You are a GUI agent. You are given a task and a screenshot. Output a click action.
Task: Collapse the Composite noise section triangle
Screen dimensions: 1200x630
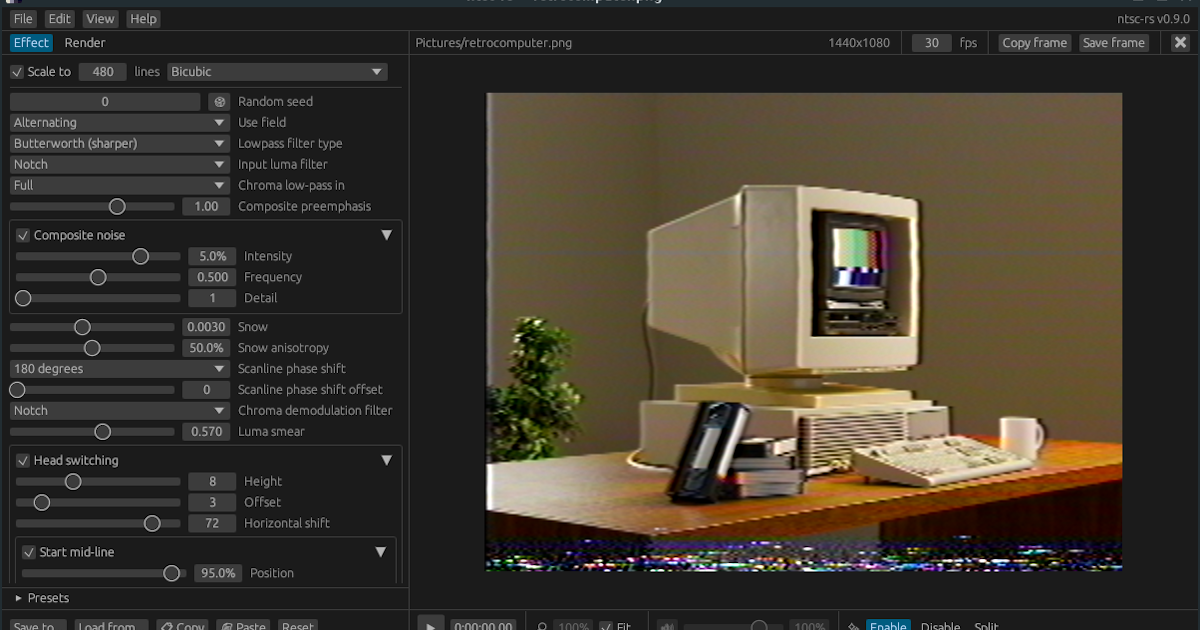click(387, 236)
